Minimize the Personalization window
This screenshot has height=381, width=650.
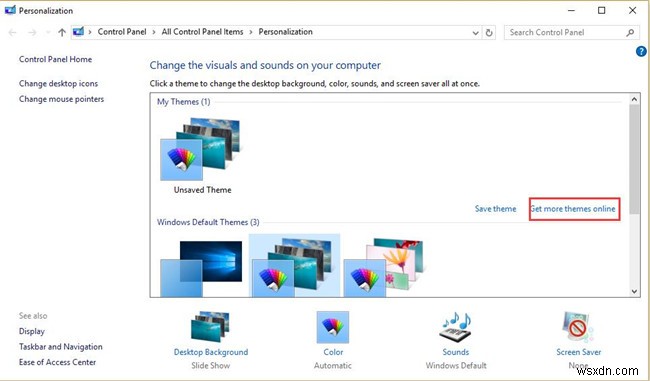(x=571, y=10)
